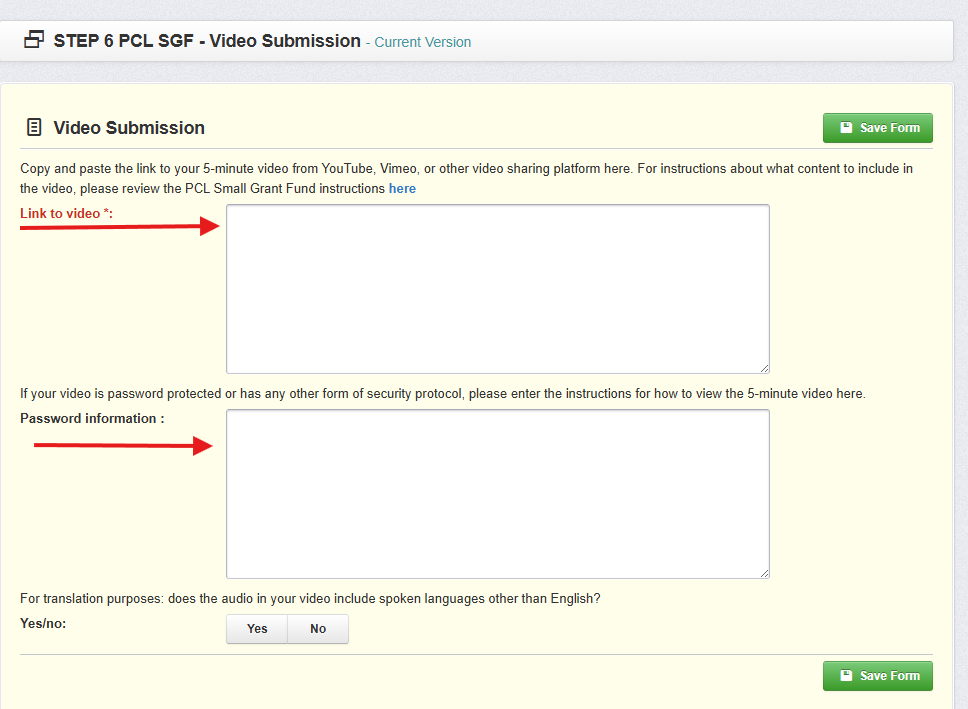The image size is (968, 709).
Task: Click the stacked windows icon beside STEP 6 title
Action: coord(34,41)
